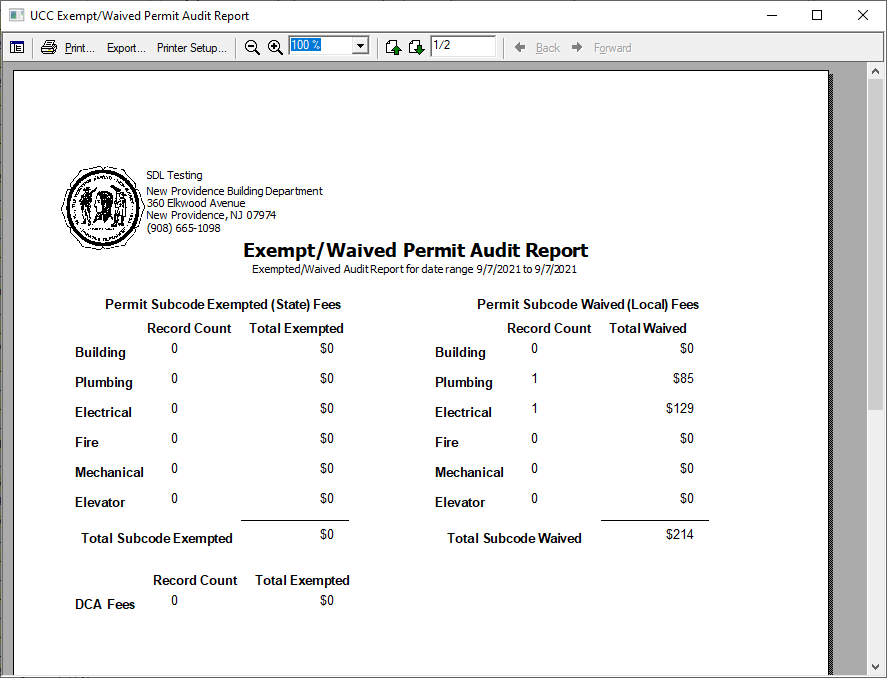Click the scrollbar down arrow
887x678 pixels.
[876, 666]
